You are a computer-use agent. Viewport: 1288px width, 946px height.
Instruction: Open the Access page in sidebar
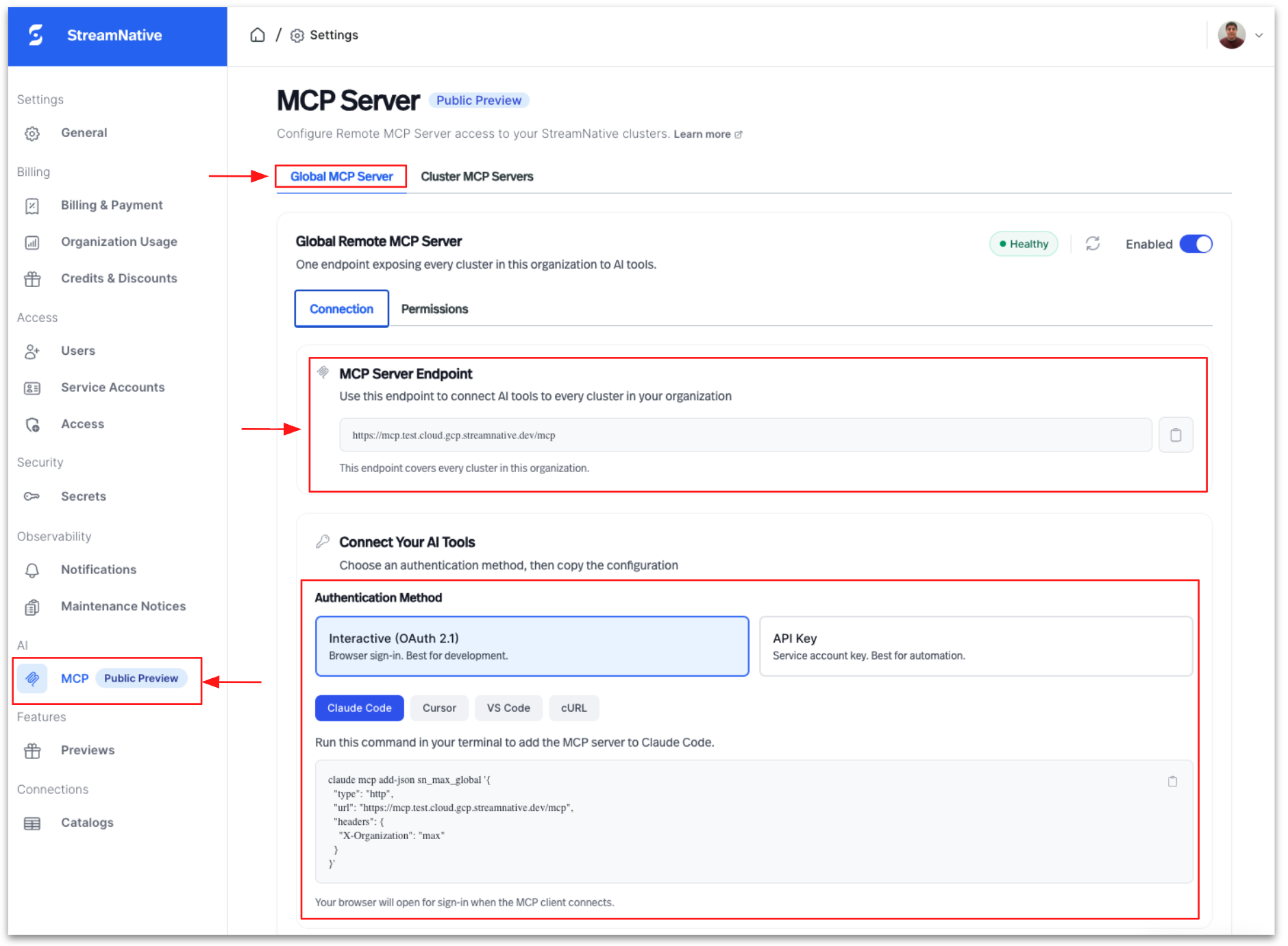coord(82,424)
